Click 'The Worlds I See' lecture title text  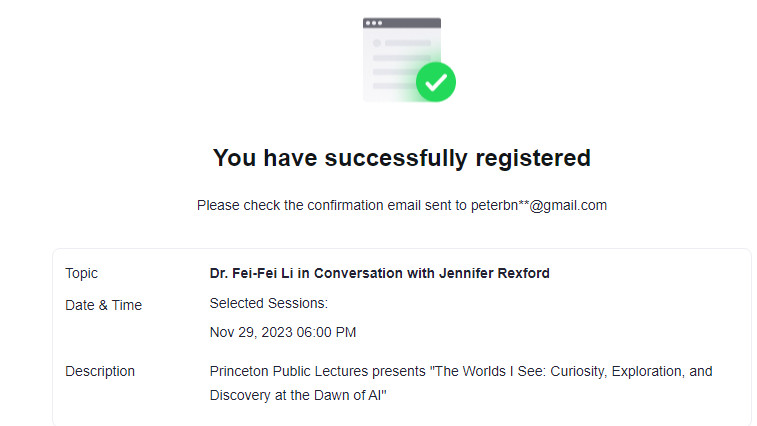pyautogui.click(x=488, y=371)
